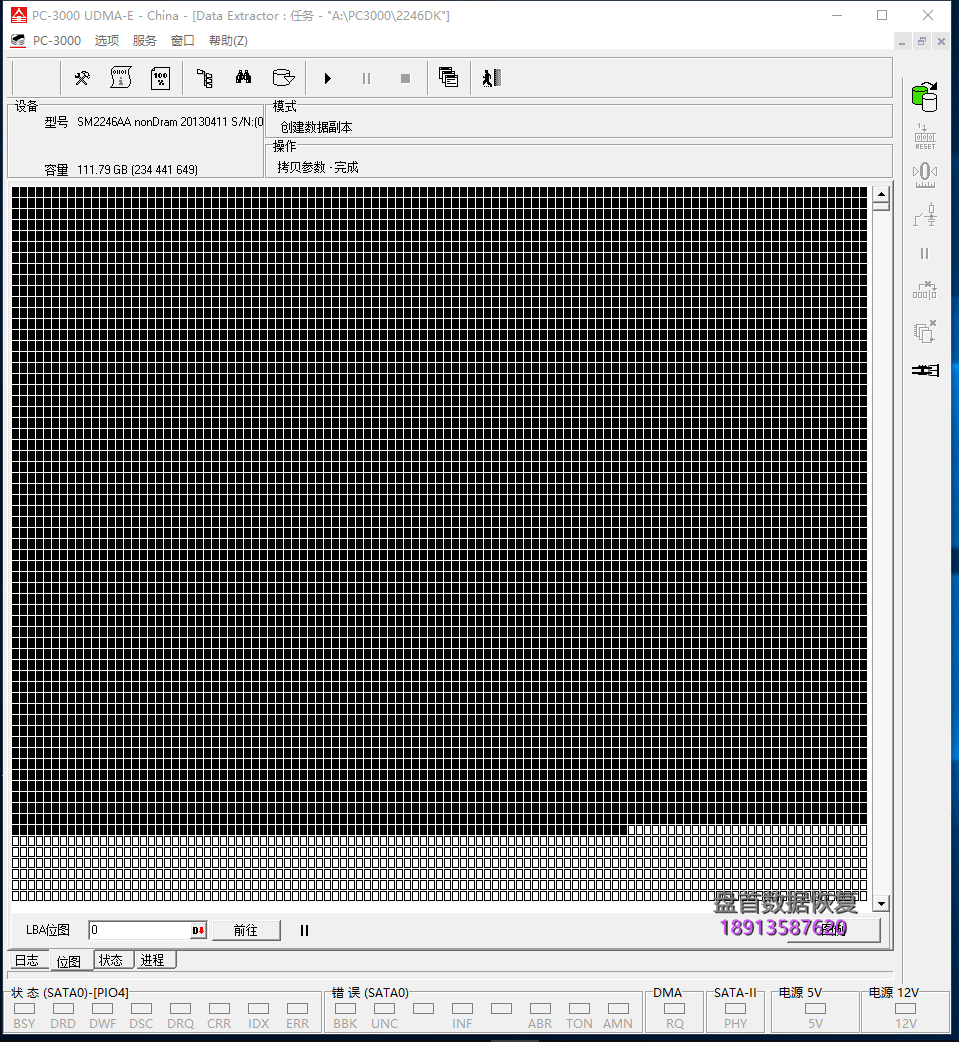Screen dimensions: 959x1042
Task: Click the sector skip sidebar icon
Action: 924,290
